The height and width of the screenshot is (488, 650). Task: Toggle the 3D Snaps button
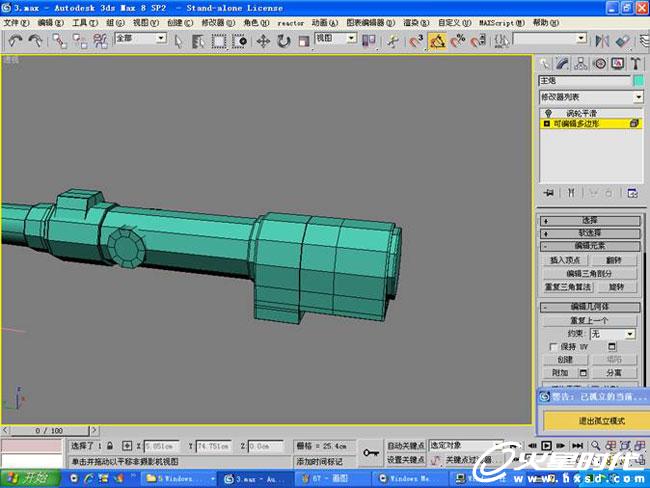pyautogui.click(x=416, y=41)
